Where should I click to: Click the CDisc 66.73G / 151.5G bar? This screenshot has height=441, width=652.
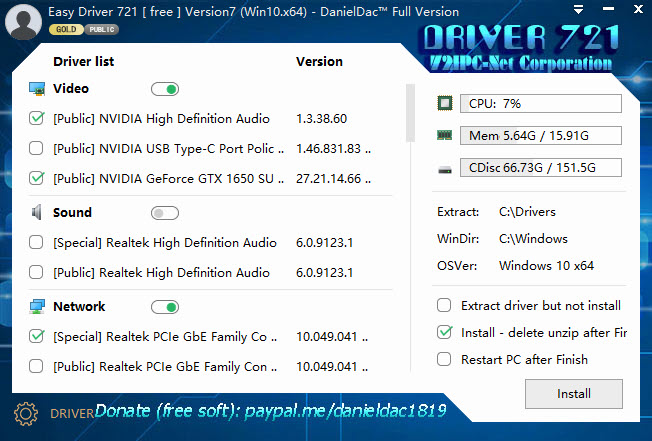click(541, 168)
